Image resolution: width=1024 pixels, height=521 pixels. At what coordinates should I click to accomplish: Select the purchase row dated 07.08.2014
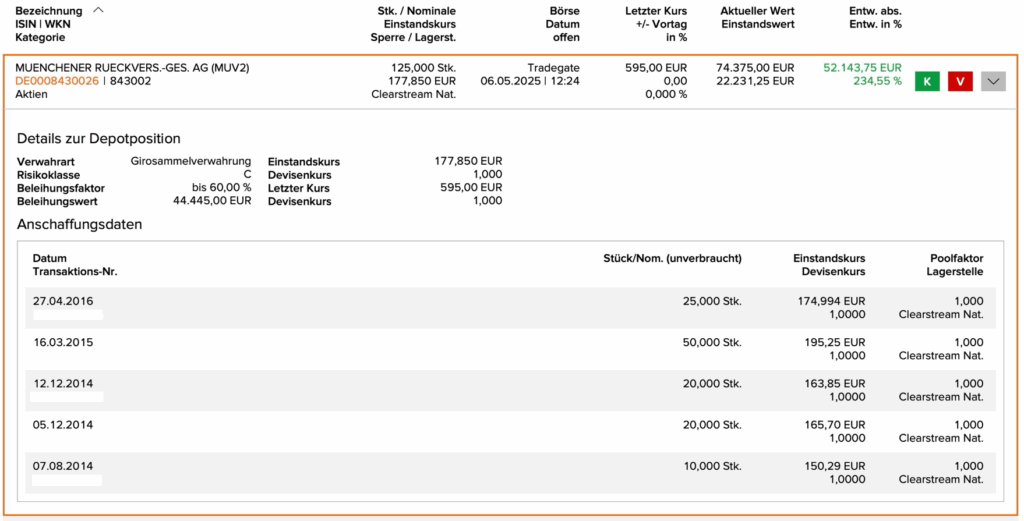511,473
